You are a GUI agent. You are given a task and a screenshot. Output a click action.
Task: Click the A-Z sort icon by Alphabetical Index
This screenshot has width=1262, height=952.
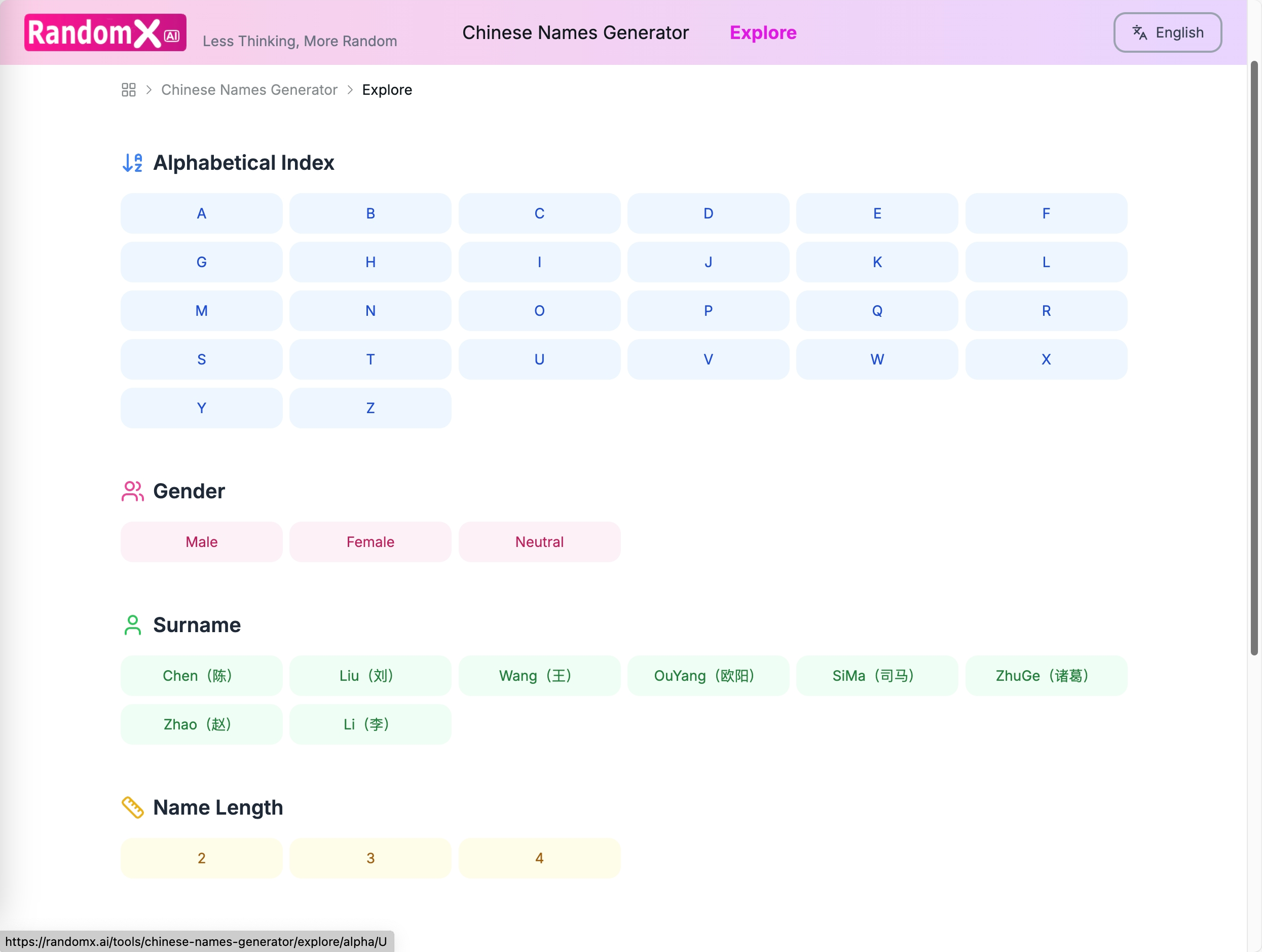(132, 163)
